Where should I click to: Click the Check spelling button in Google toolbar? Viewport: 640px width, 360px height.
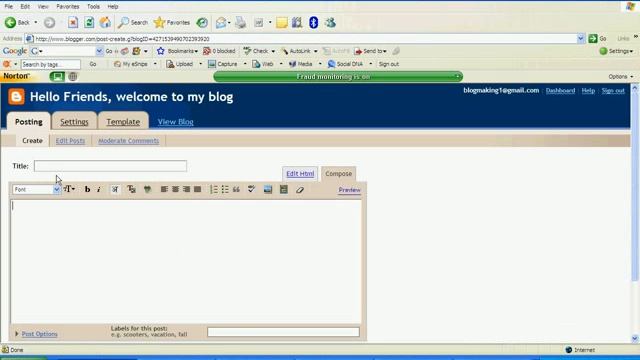[256, 51]
